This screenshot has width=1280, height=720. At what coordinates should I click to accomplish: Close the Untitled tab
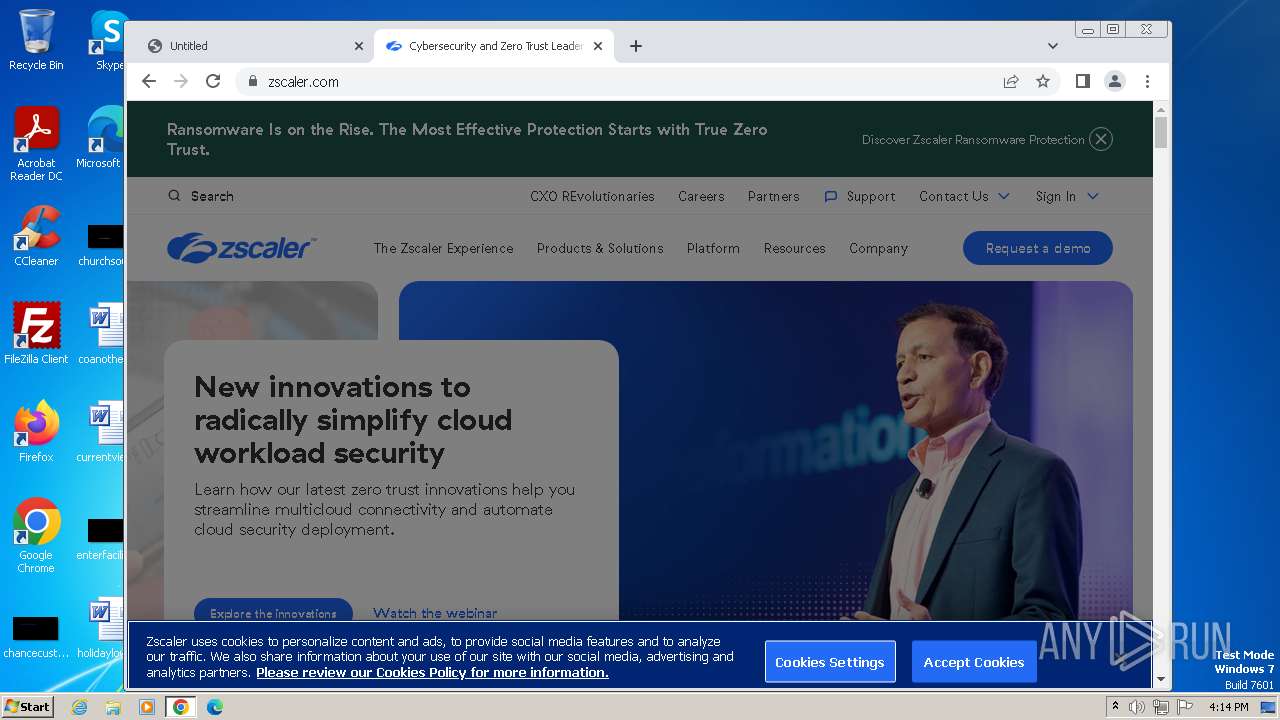(x=359, y=46)
